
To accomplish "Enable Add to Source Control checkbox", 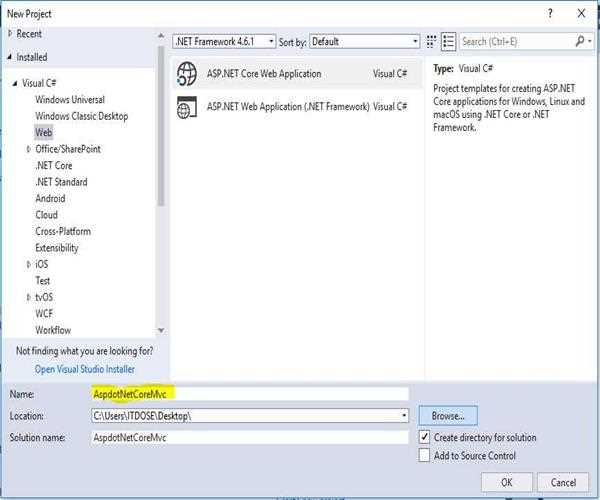I will click(426, 456).
